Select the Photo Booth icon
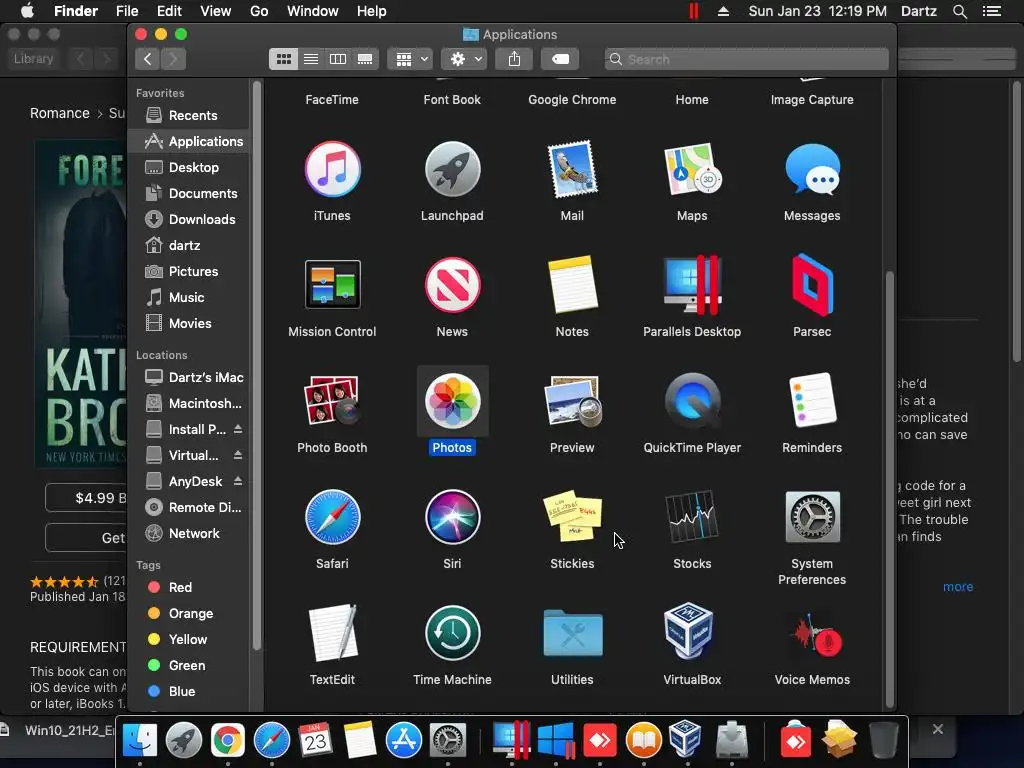The height and width of the screenshot is (768, 1024). (332, 400)
